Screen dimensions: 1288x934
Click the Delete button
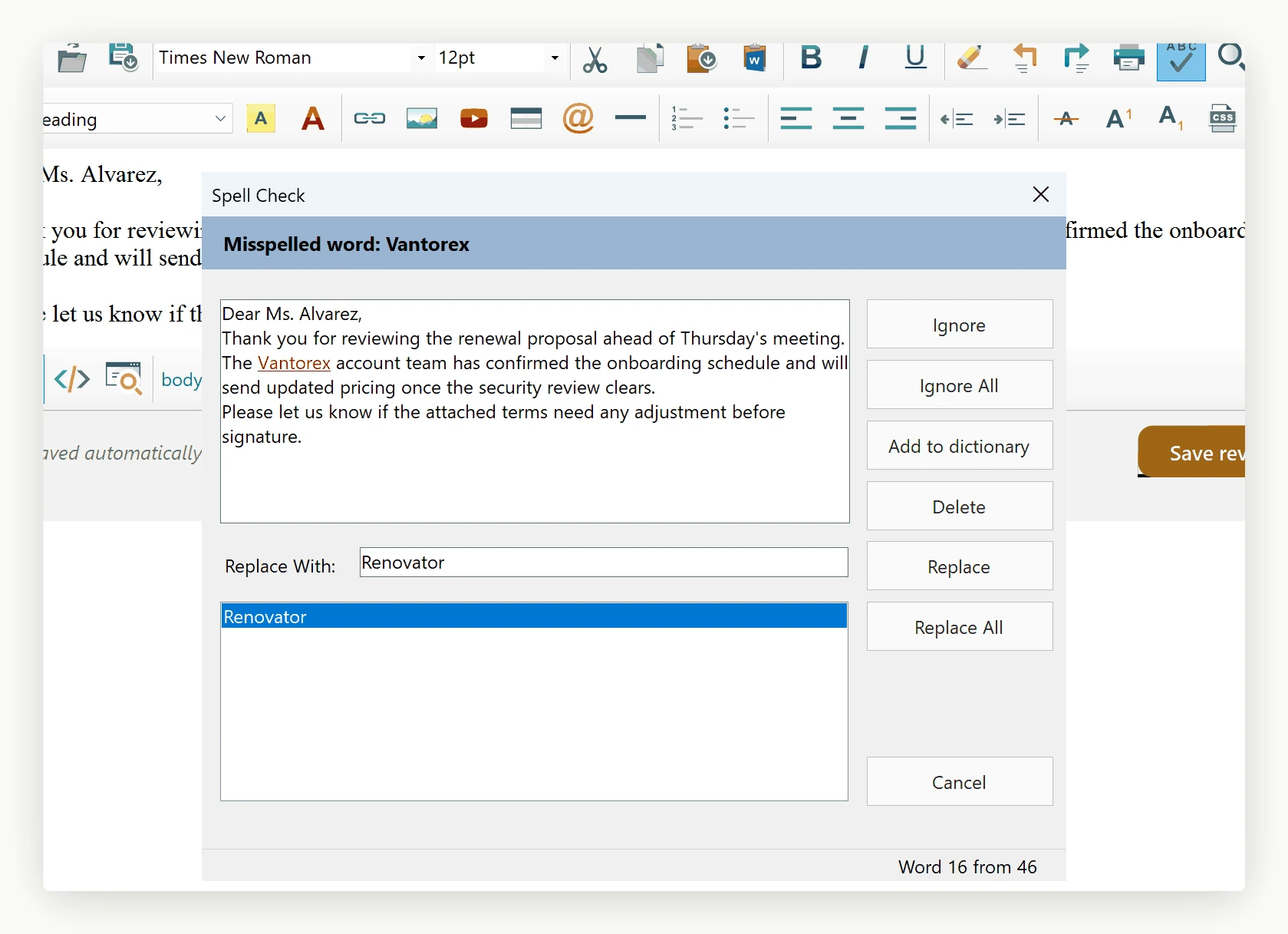click(x=960, y=507)
